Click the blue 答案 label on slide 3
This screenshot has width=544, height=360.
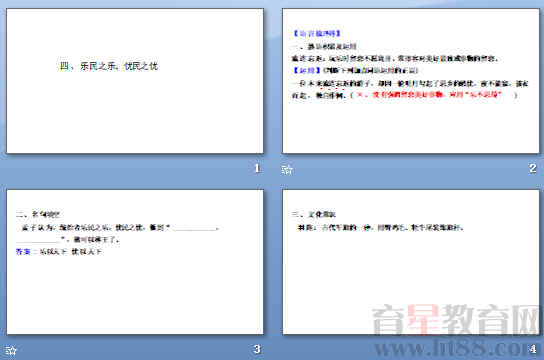pyautogui.click(x=23, y=251)
